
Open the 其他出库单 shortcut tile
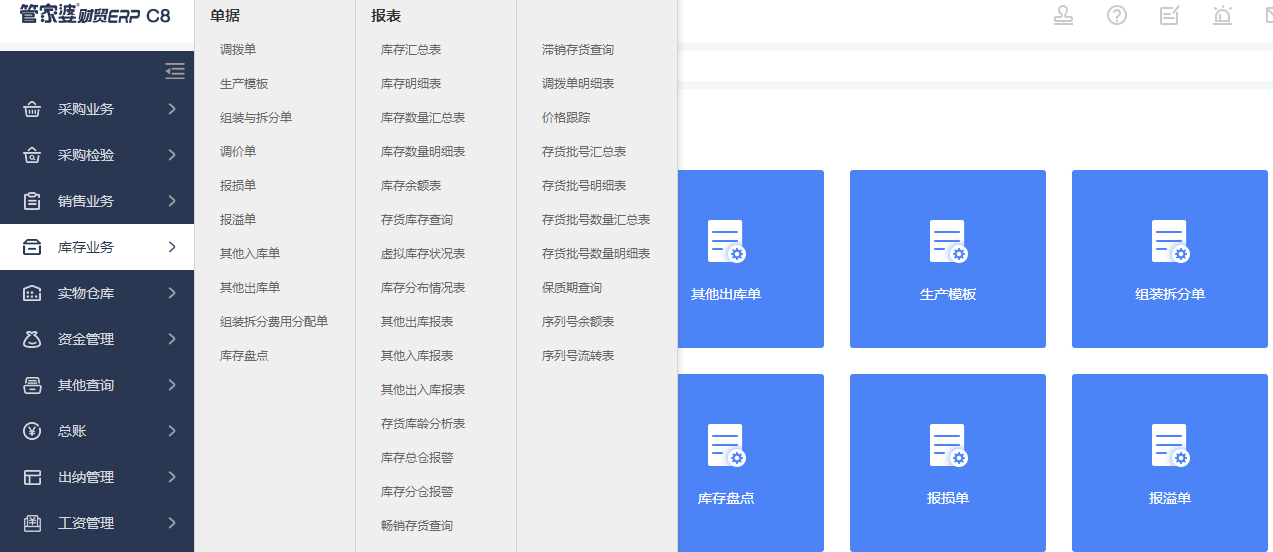pos(726,259)
